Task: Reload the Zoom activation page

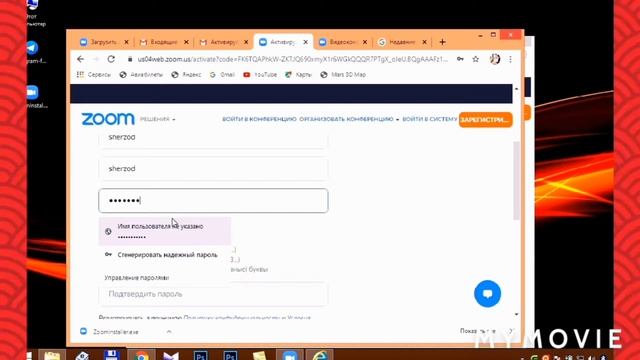Action: [111, 59]
